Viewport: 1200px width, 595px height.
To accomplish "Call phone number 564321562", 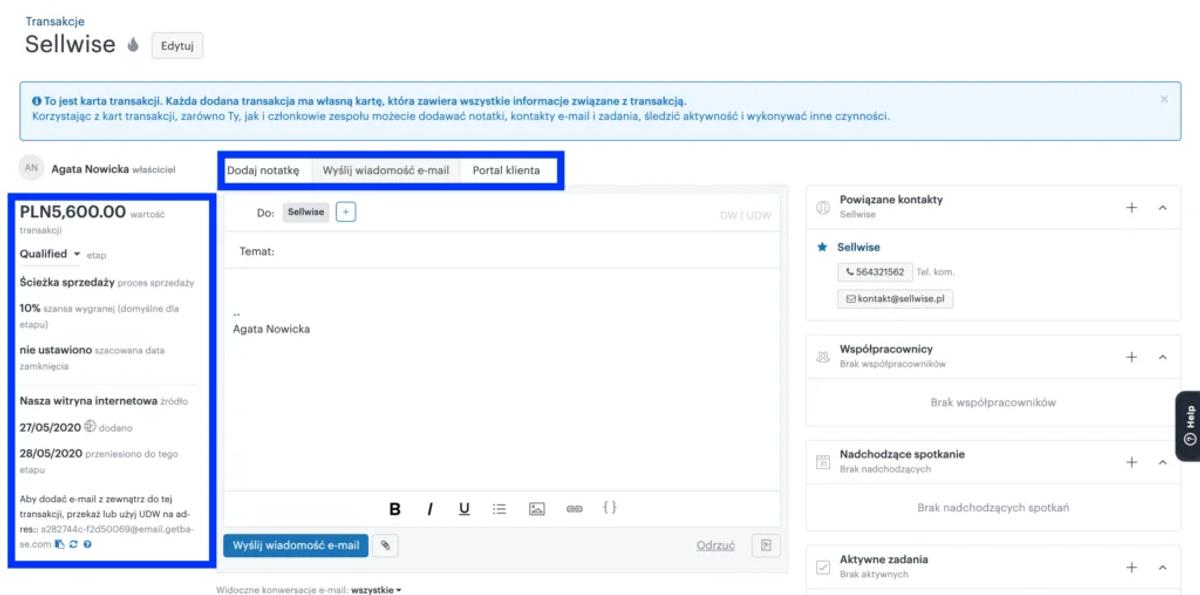I will tap(875, 272).
